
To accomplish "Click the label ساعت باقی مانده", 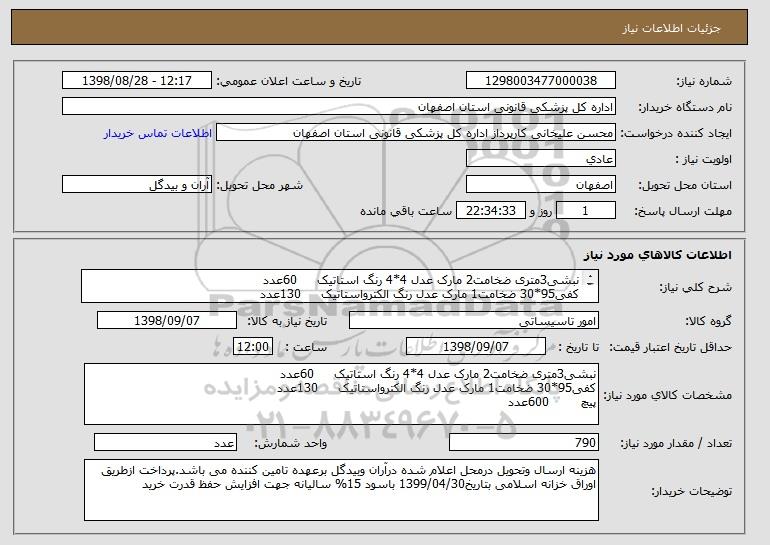I will pos(406,211).
